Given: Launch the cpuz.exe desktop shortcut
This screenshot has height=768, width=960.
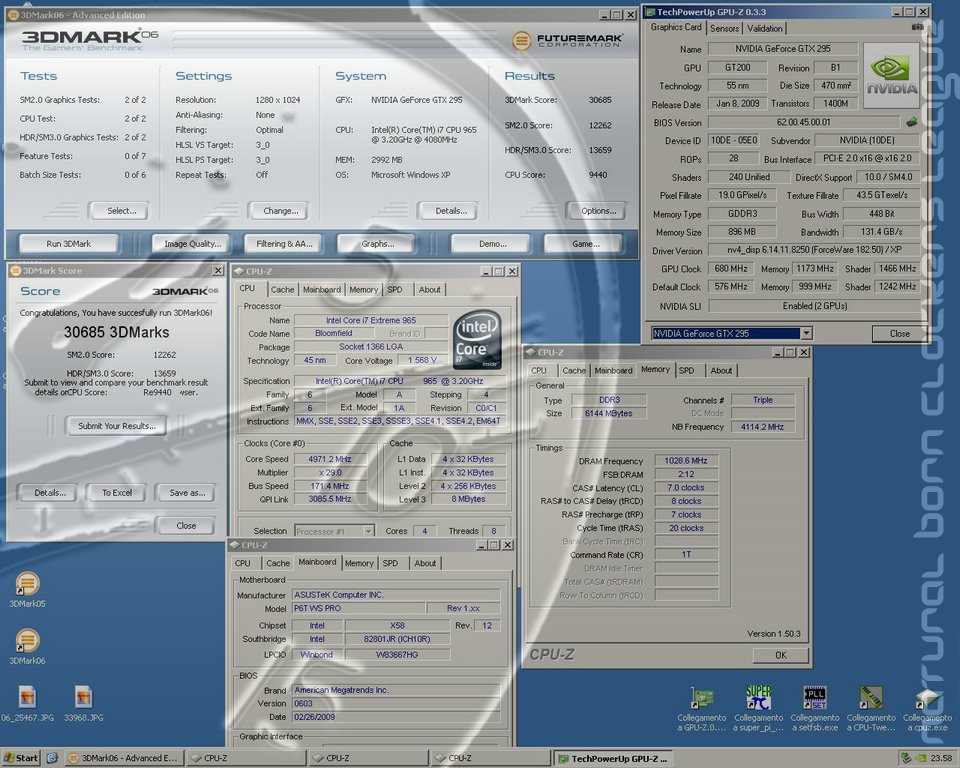Looking at the screenshot, I should coord(927,698).
